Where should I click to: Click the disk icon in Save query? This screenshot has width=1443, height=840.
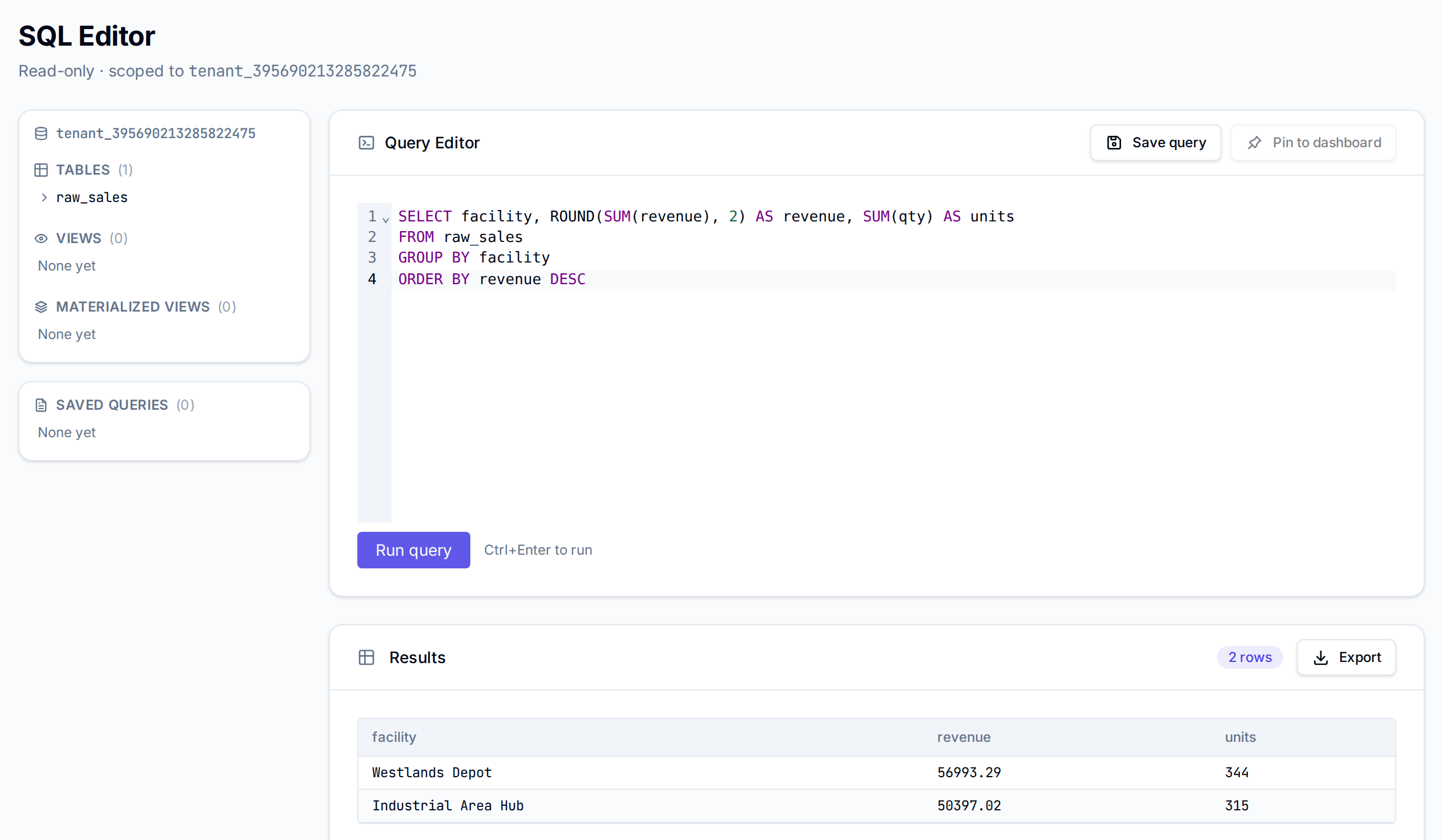(1114, 143)
